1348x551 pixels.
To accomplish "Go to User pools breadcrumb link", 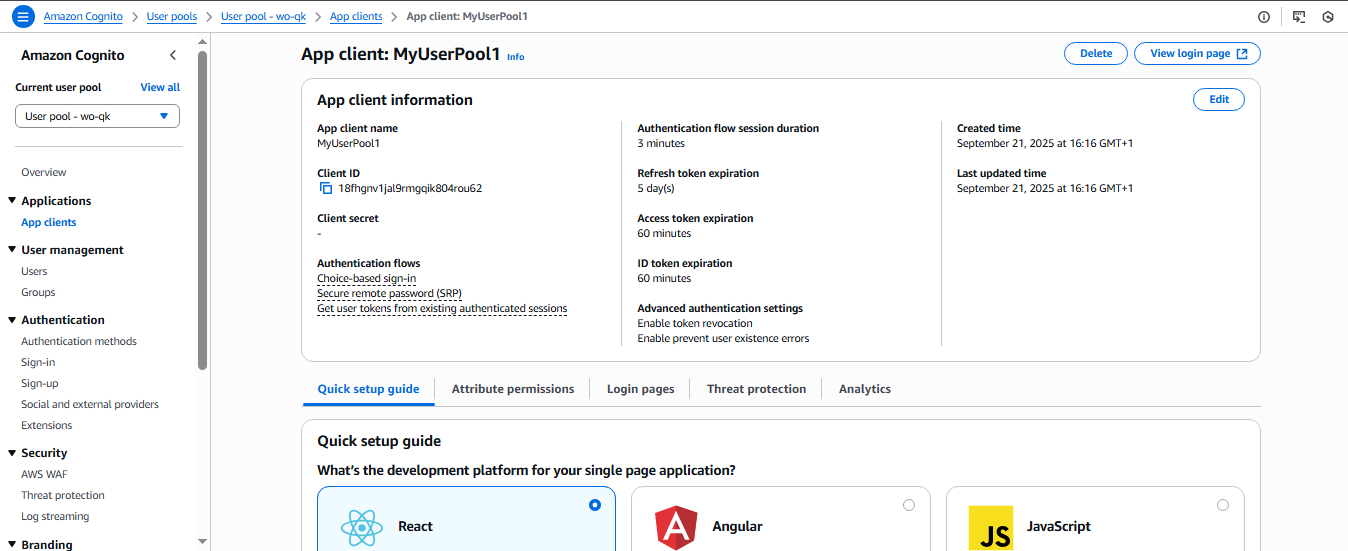I will click(x=172, y=17).
